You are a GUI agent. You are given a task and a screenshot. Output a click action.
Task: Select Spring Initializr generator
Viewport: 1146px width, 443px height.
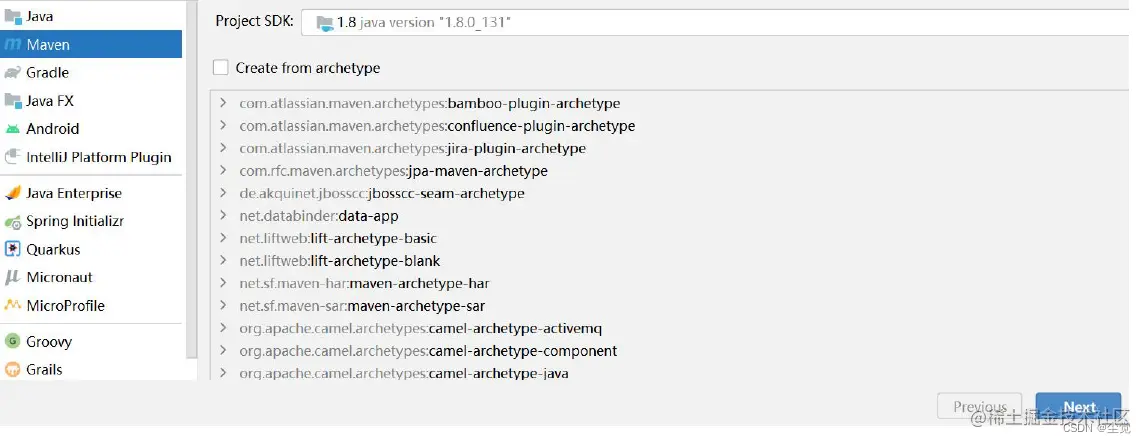pos(91,222)
